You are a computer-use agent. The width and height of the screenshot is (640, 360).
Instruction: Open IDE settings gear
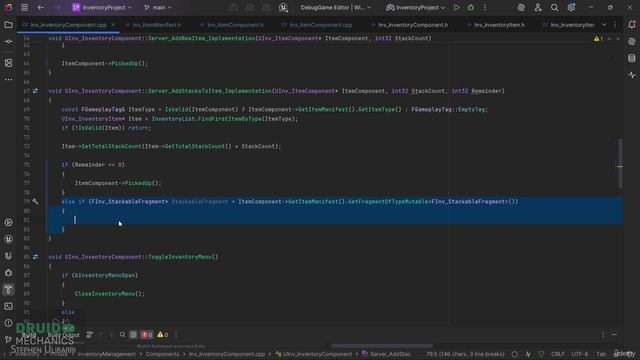coord(571,7)
